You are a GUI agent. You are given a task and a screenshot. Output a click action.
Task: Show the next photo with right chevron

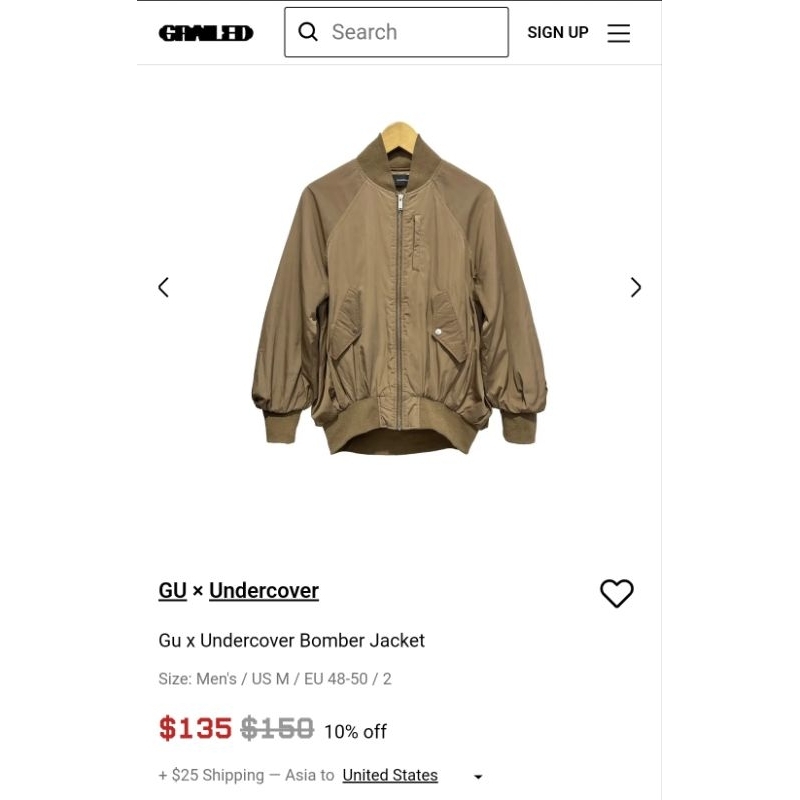[635, 287]
